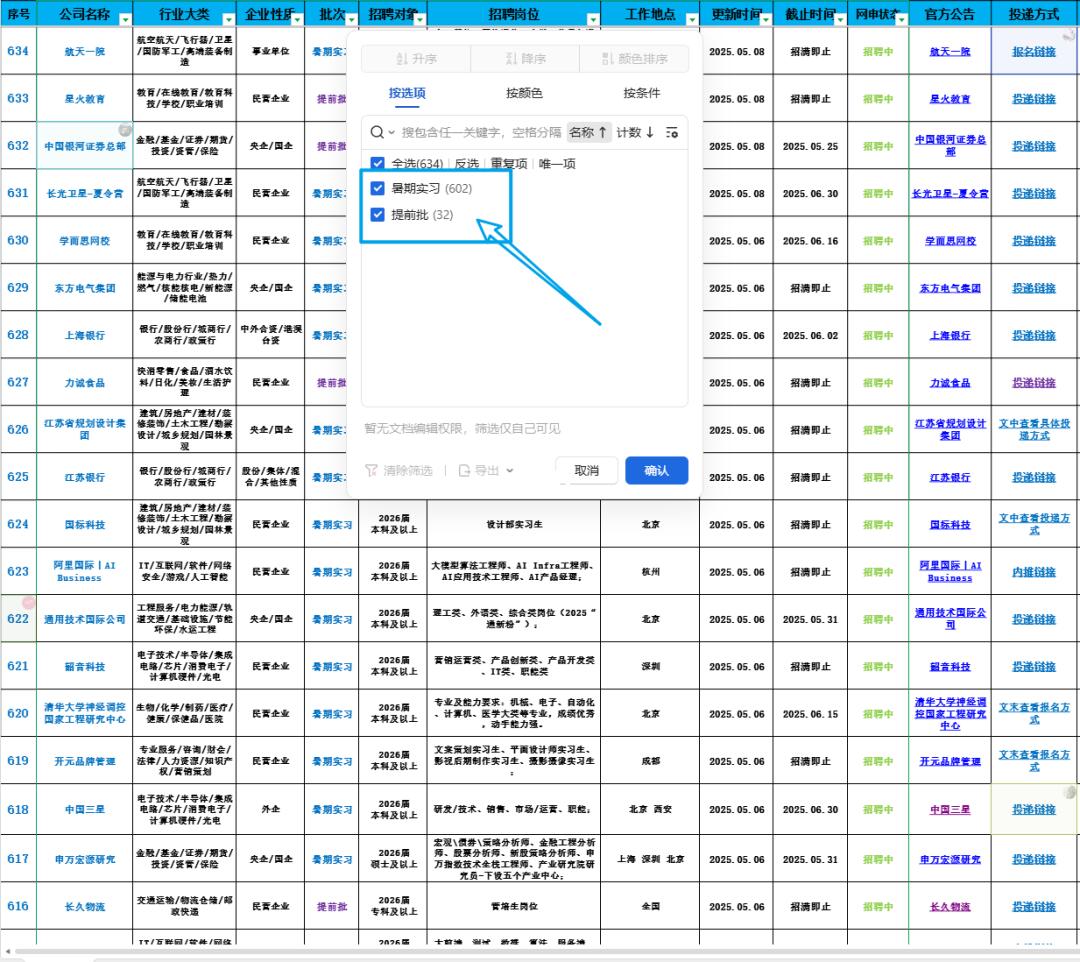1080x962 pixels.
Task: Open 长光卫星-夏令营 official announcement link
Action: coord(950,194)
